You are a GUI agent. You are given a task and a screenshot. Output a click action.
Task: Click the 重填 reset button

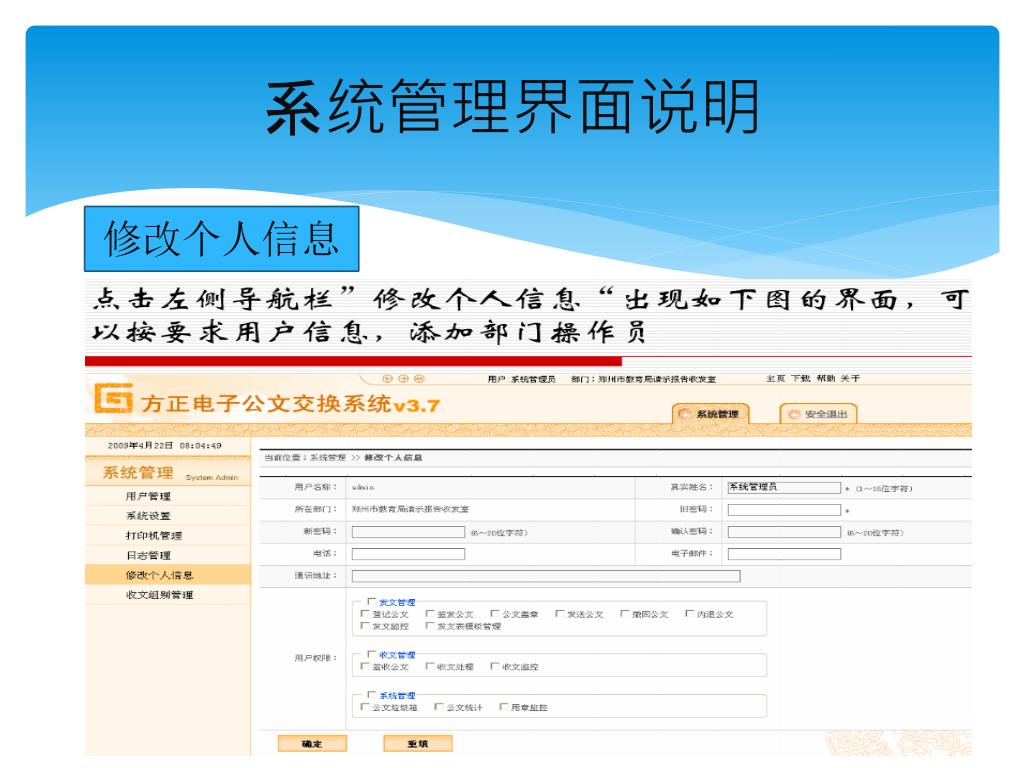pyautogui.click(x=417, y=744)
